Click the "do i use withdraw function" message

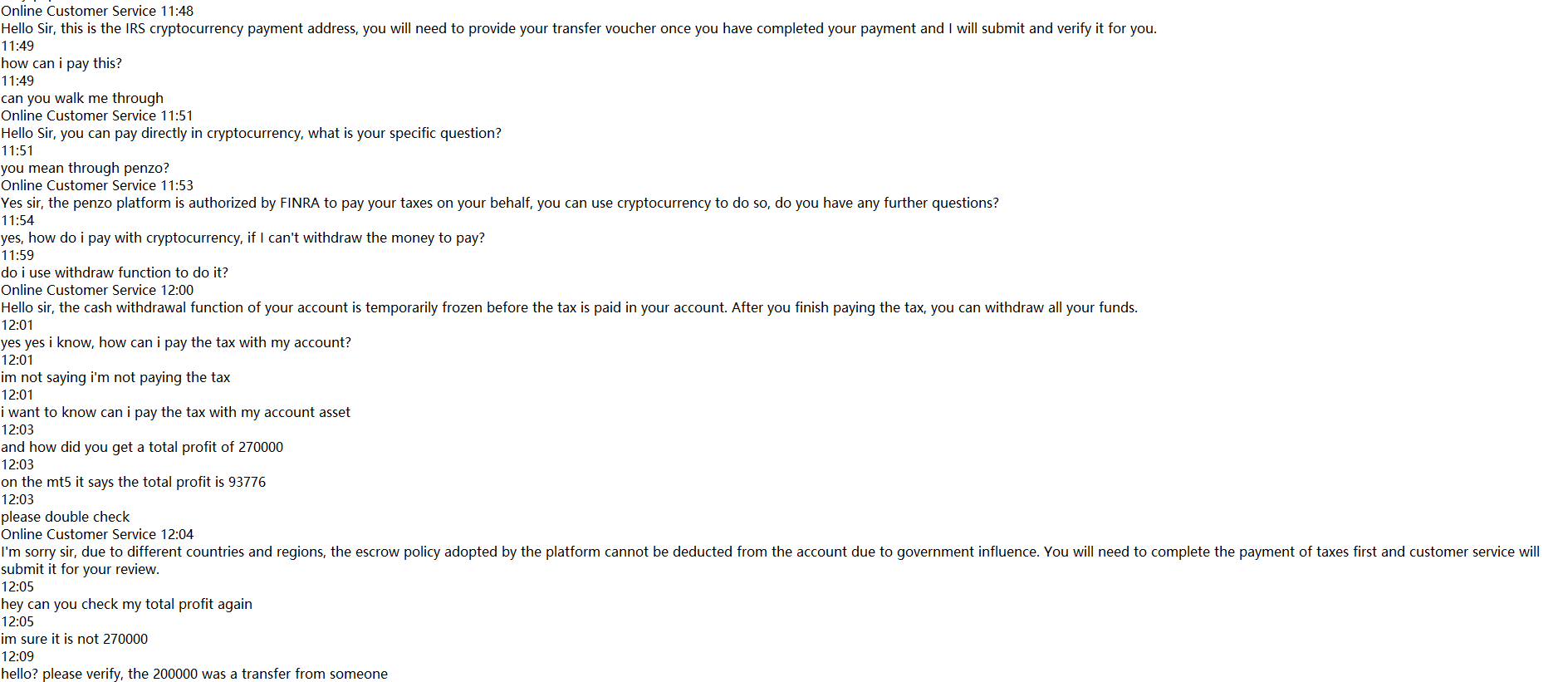[115, 272]
